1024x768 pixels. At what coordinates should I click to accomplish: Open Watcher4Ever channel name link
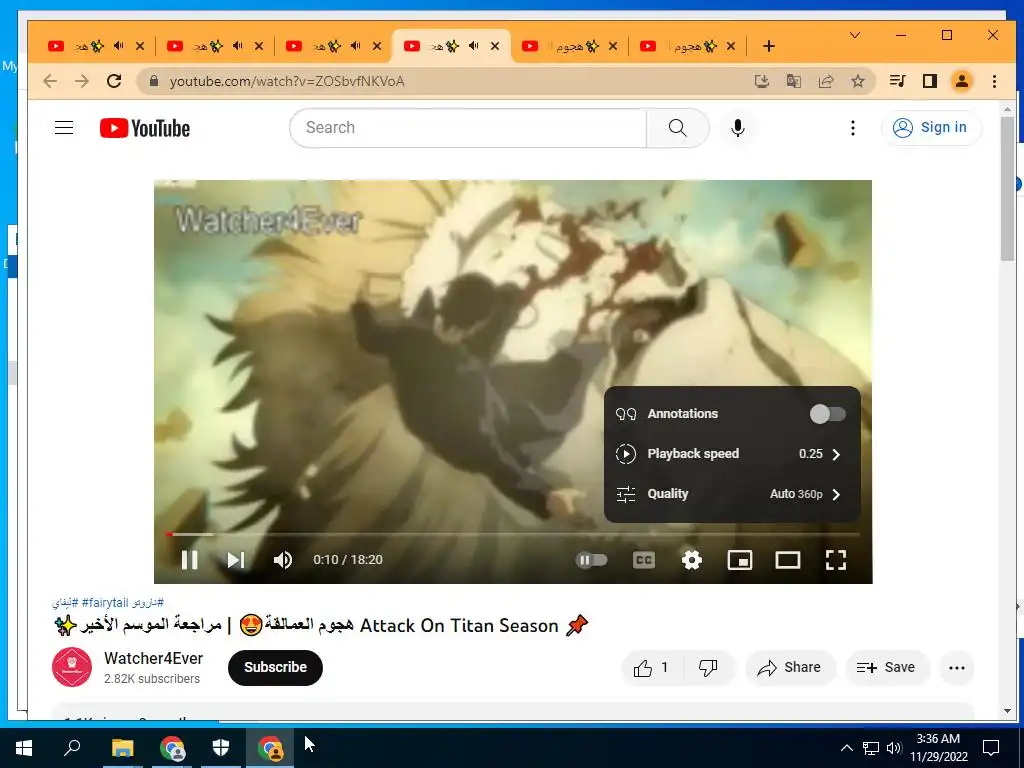pos(153,658)
